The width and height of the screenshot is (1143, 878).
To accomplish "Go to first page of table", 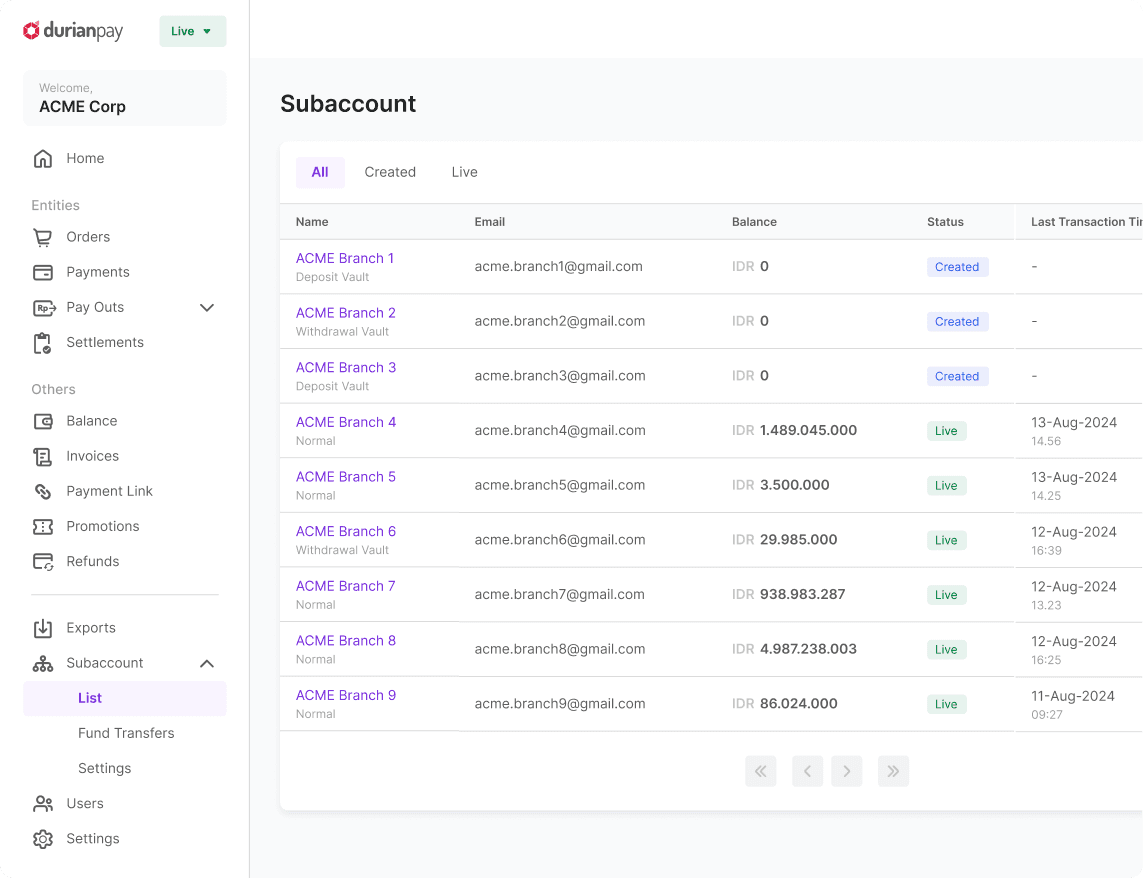I will point(760,771).
